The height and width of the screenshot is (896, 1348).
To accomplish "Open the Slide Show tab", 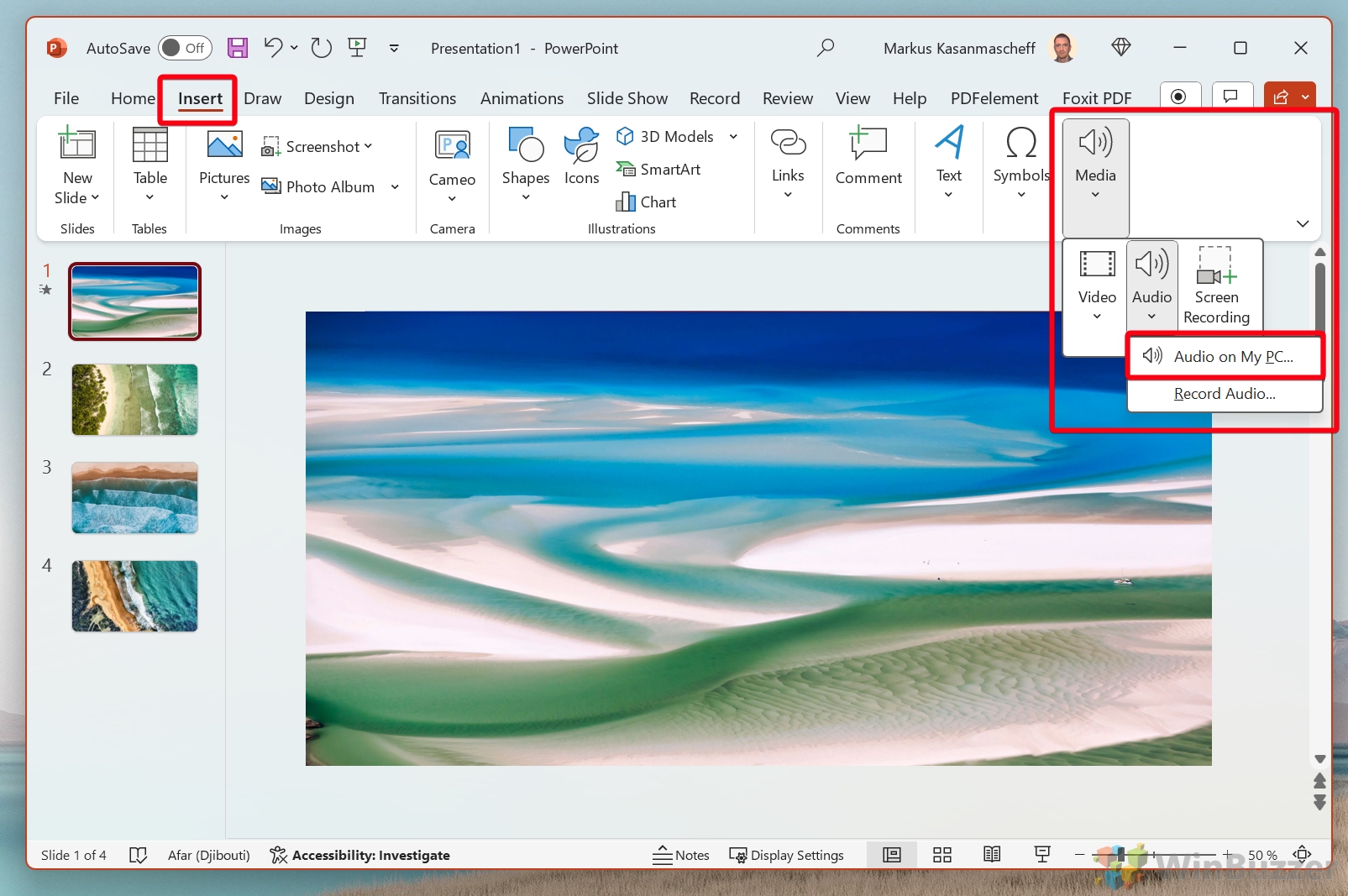I will [x=627, y=98].
